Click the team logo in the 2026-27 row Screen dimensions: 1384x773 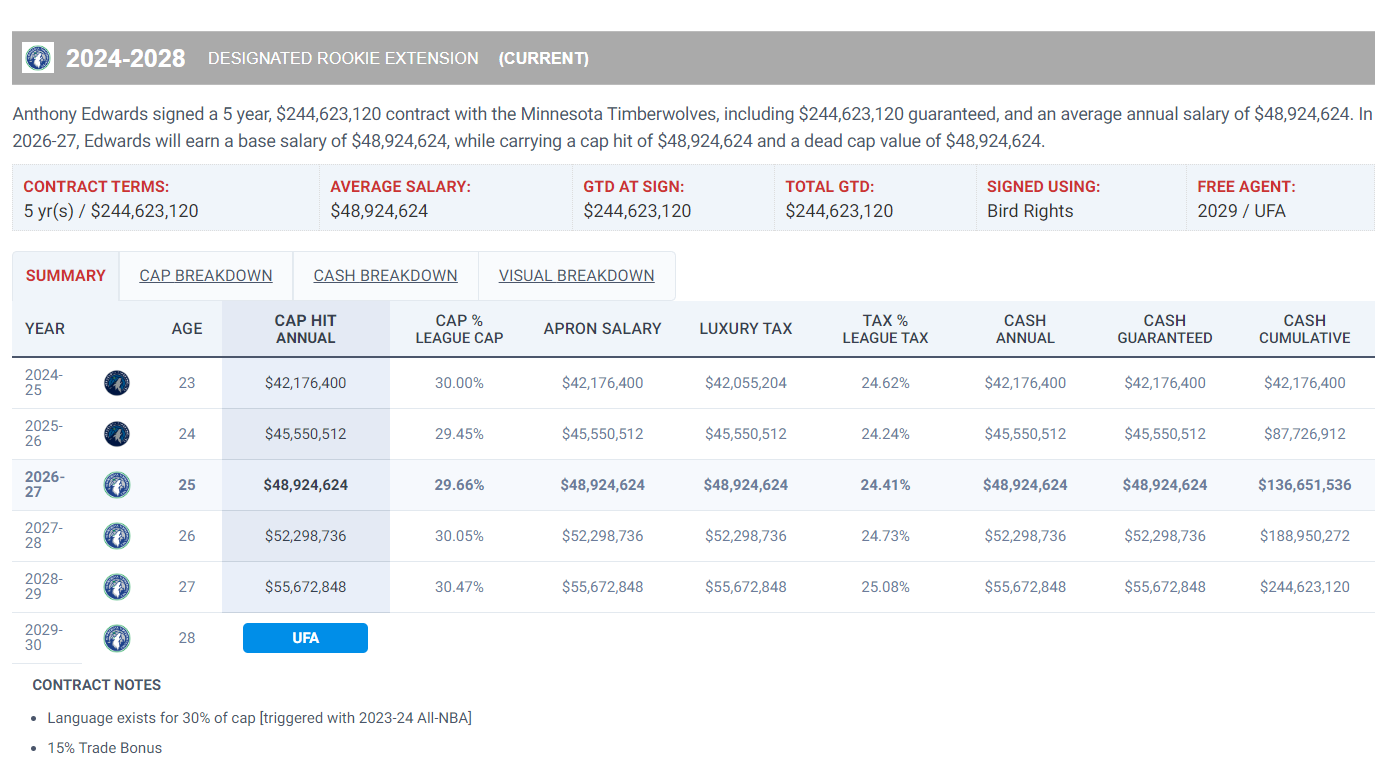117,485
